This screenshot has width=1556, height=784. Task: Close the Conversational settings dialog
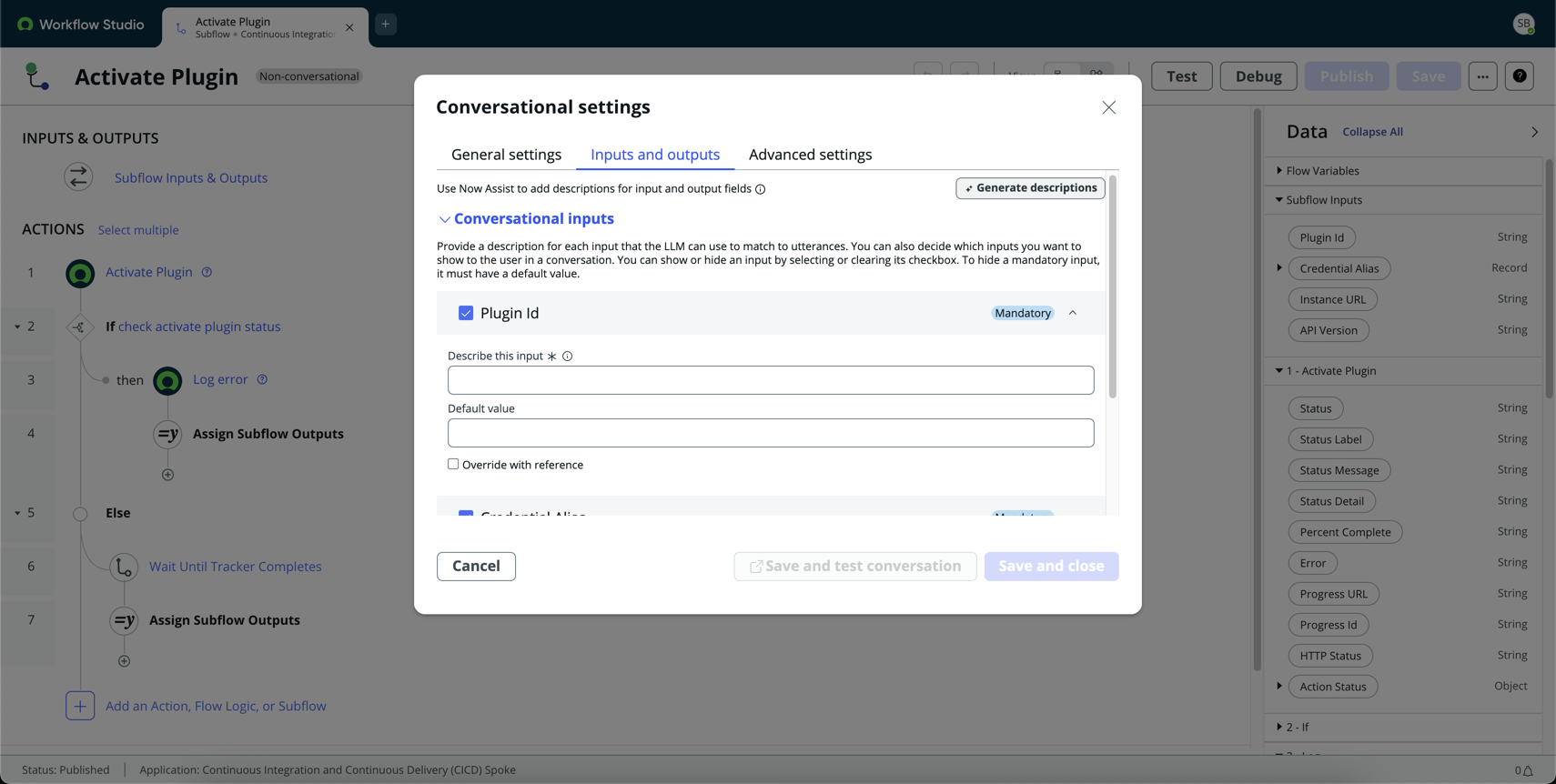(1108, 107)
